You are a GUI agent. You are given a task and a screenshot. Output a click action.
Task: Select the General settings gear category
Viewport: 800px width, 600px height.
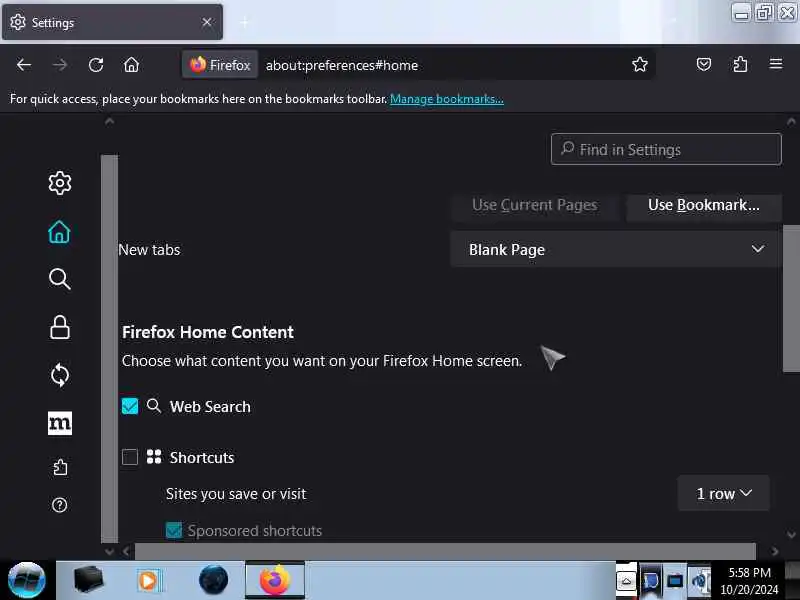(x=60, y=183)
